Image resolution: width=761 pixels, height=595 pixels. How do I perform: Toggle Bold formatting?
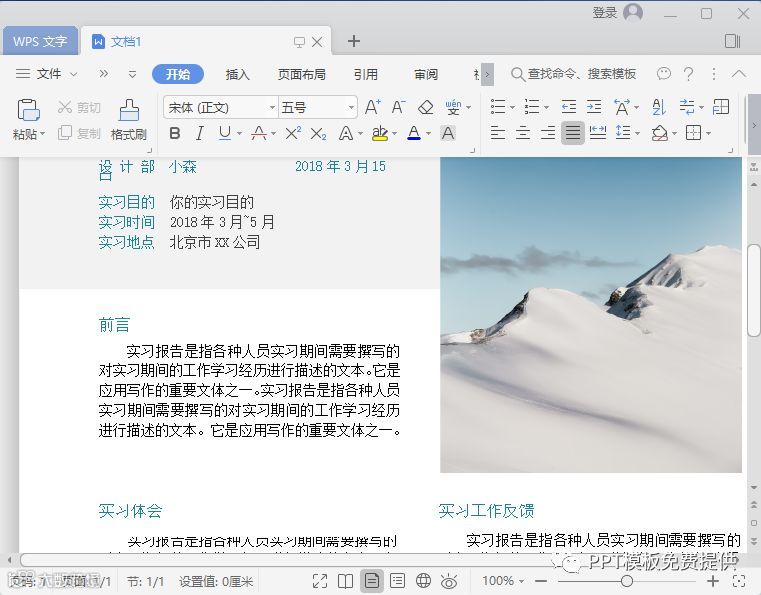[175, 133]
